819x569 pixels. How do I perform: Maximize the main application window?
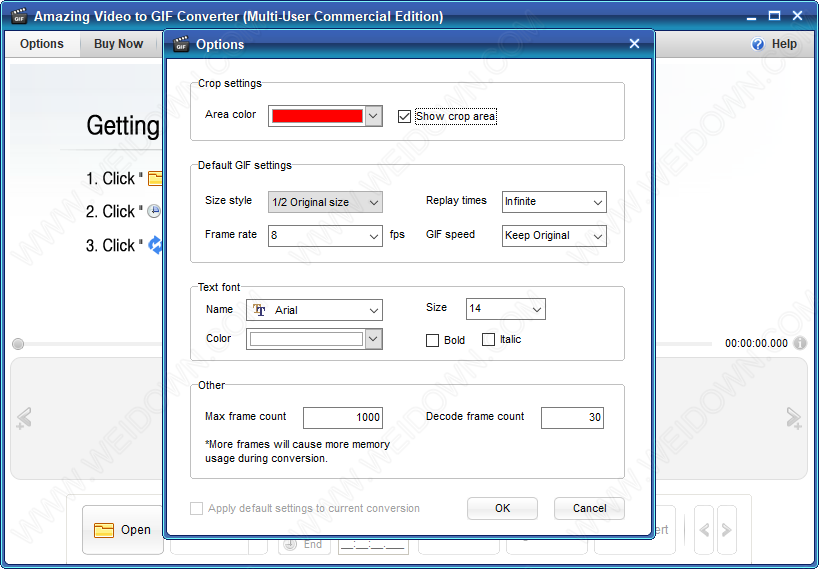[x=774, y=16]
